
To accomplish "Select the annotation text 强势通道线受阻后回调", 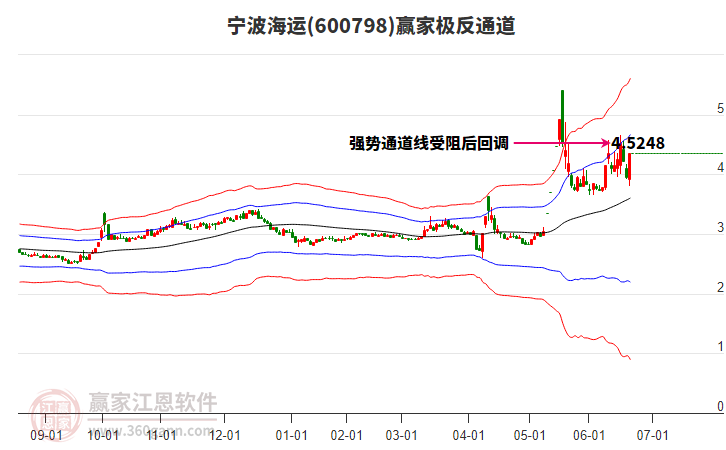I will click(429, 143).
